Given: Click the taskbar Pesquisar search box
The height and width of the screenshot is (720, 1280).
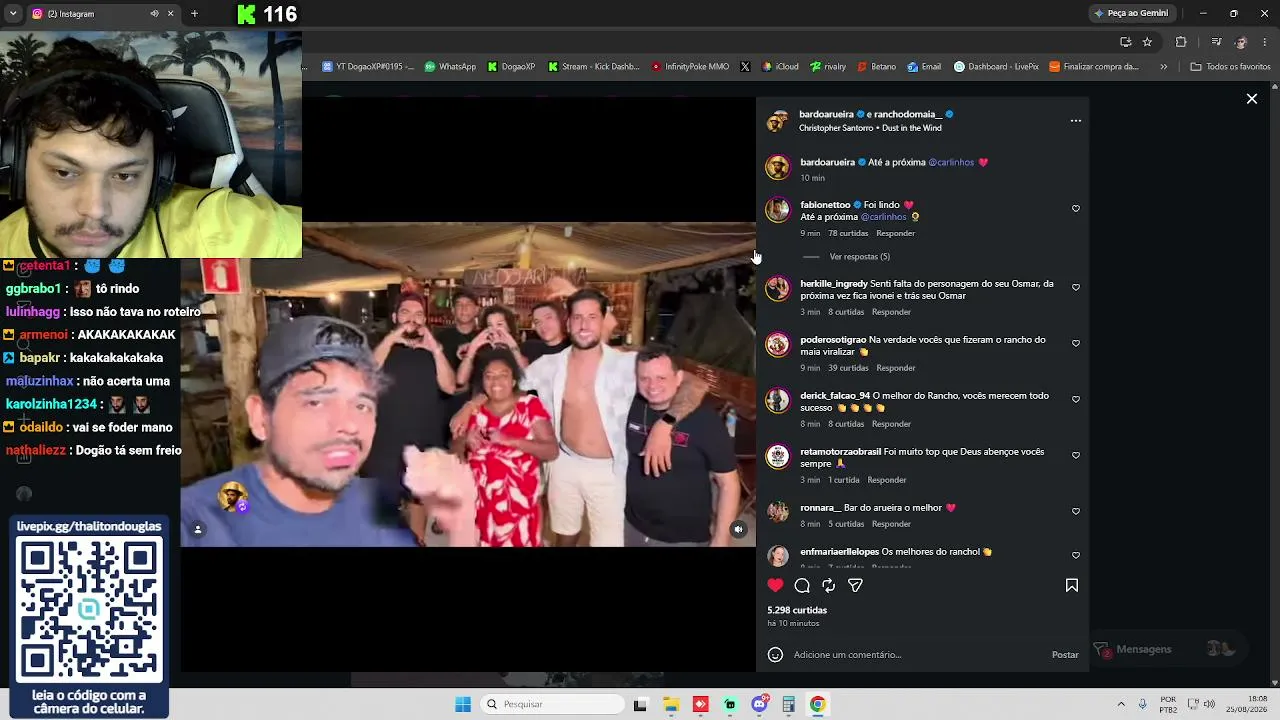Looking at the screenshot, I should click(x=553, y=704).
